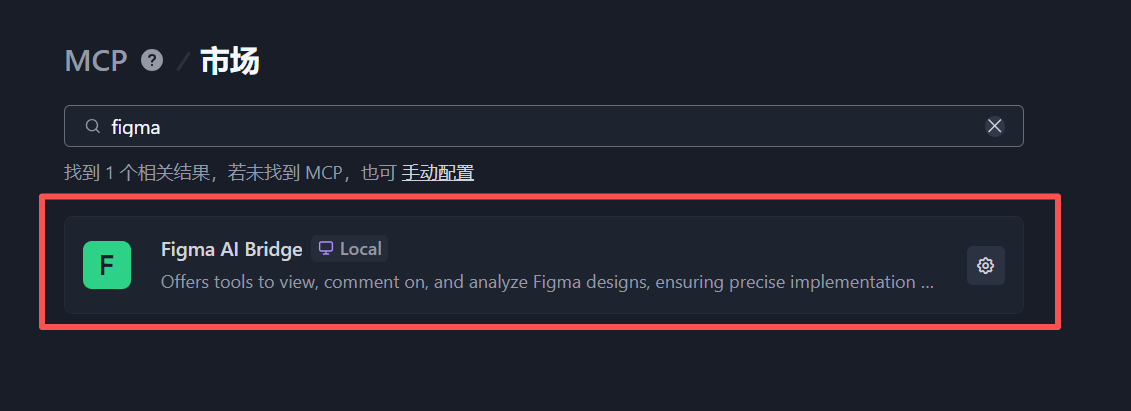Viewport: 1131px width, 411px height.
Task: Clear the figma search text with the X
Action: click(994, 126)
